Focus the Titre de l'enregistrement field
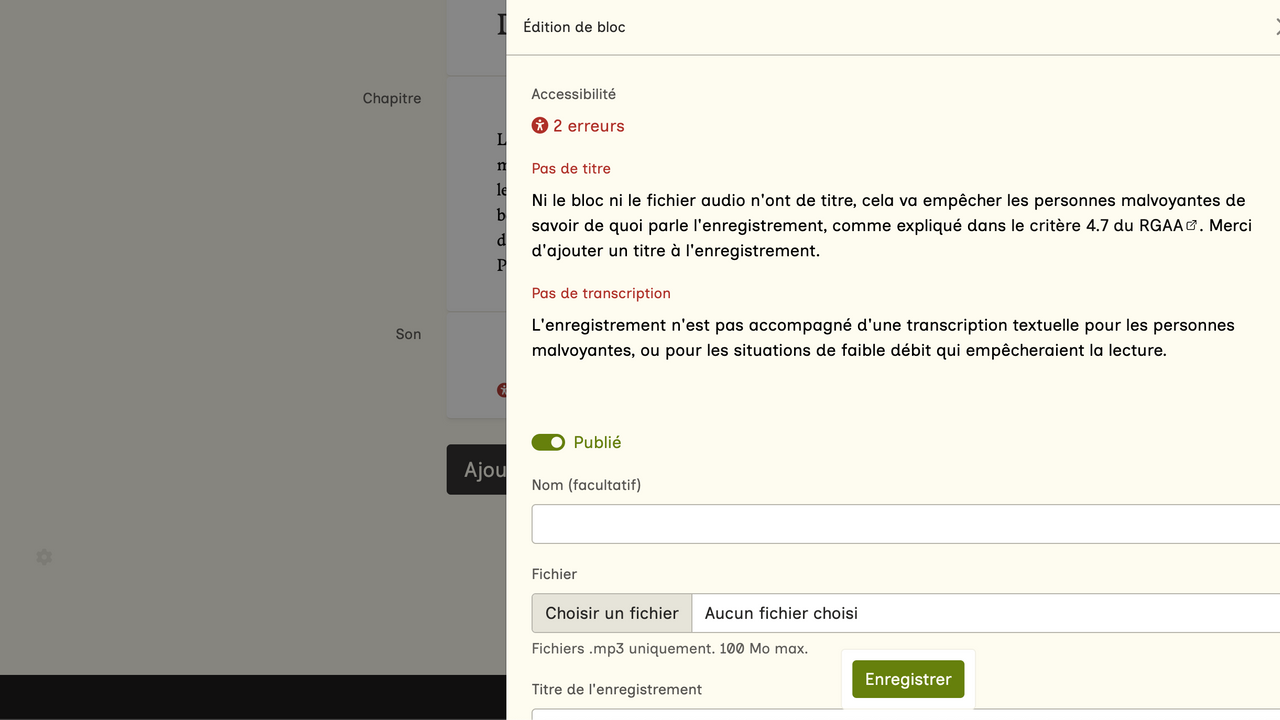The height and width of the screenshot is (720, 1280). [x=905, y=714]
